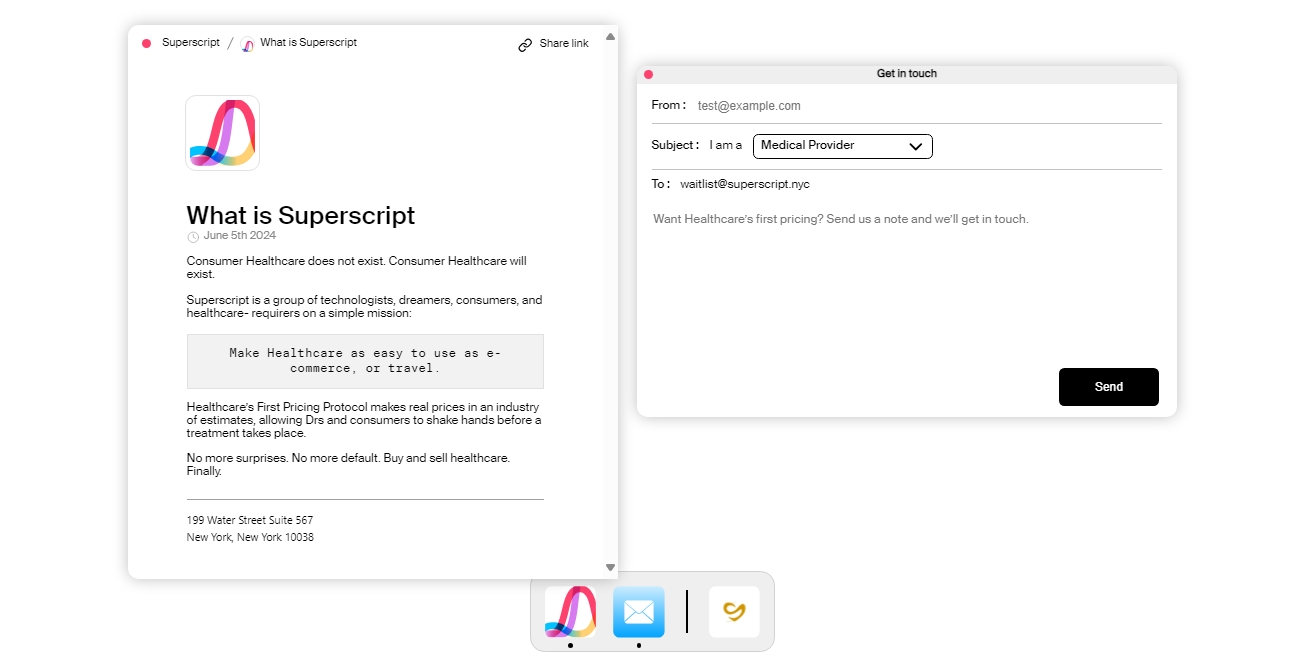1300x667 pixels.
Task: Click the Share link text
Action: pyautogui.click(x=564, y=44)
